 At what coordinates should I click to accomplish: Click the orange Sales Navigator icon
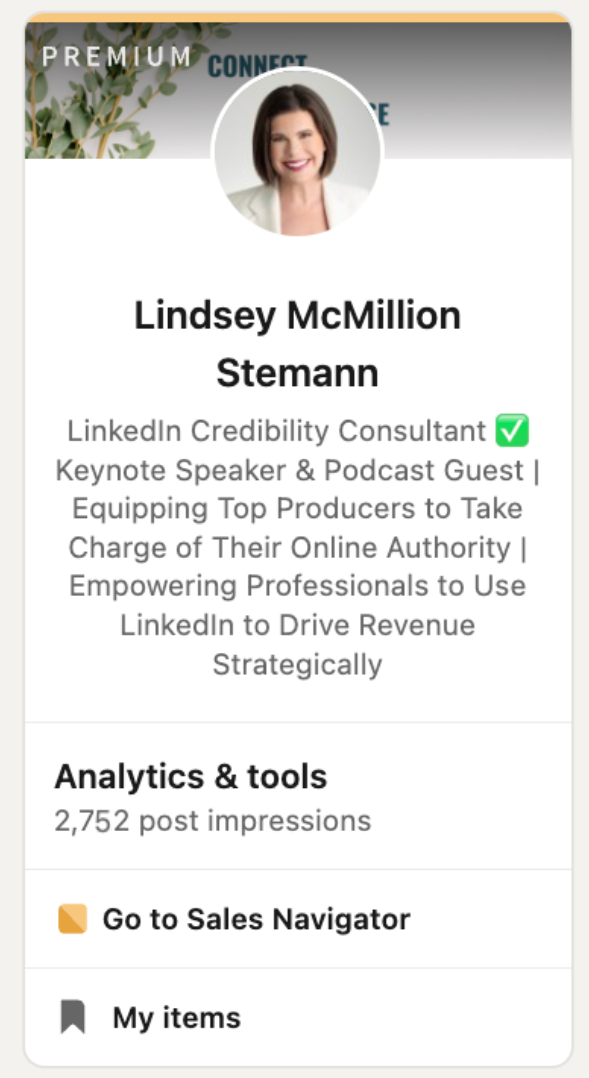point(72,918)
